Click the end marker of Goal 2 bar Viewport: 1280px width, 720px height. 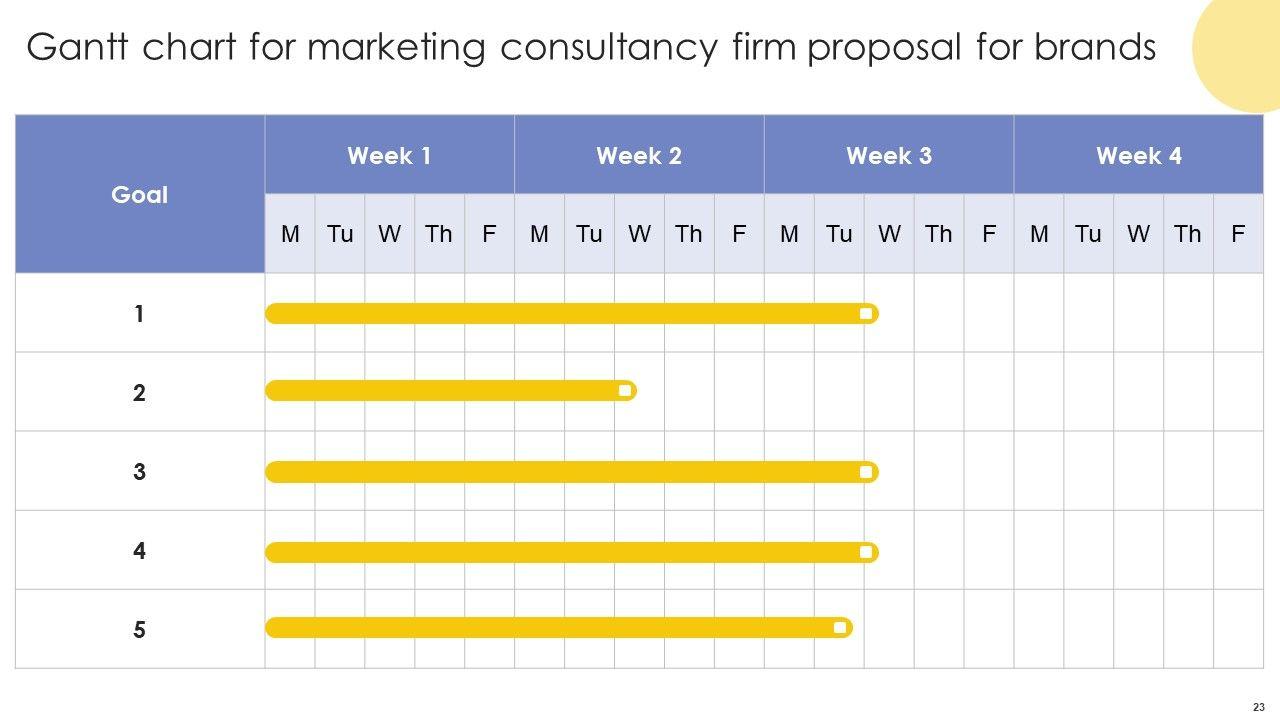625,391
